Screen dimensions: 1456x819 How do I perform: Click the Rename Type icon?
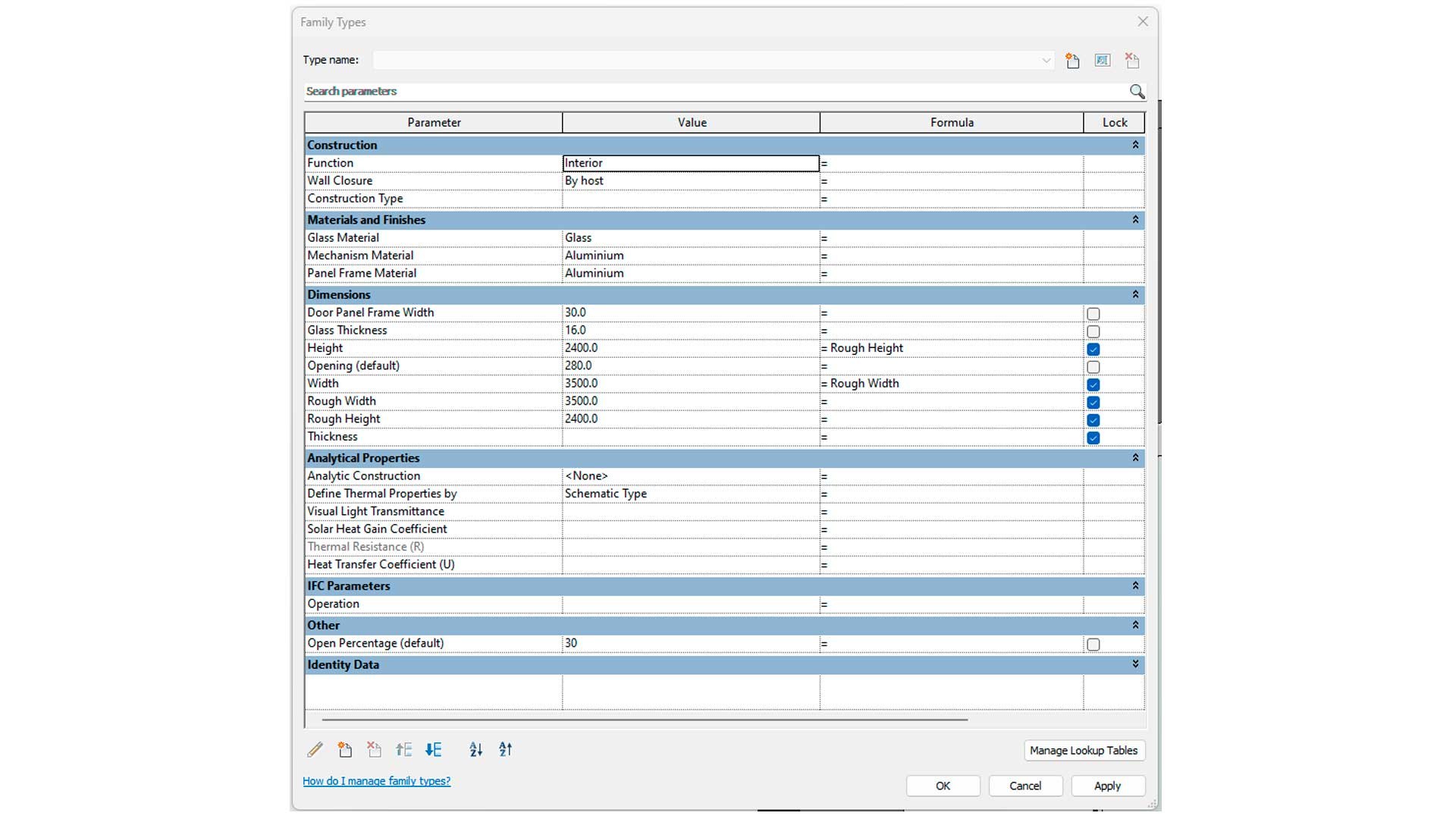pyautogui.click(x=1103, y=61)
